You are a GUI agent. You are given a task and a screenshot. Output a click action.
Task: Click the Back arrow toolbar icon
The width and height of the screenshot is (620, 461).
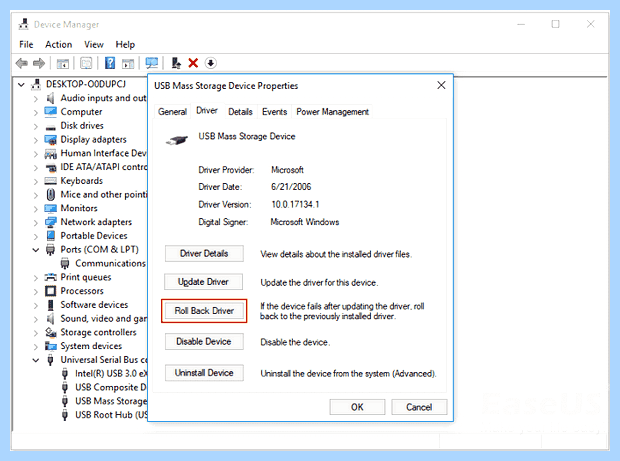(x=21, y=63)
